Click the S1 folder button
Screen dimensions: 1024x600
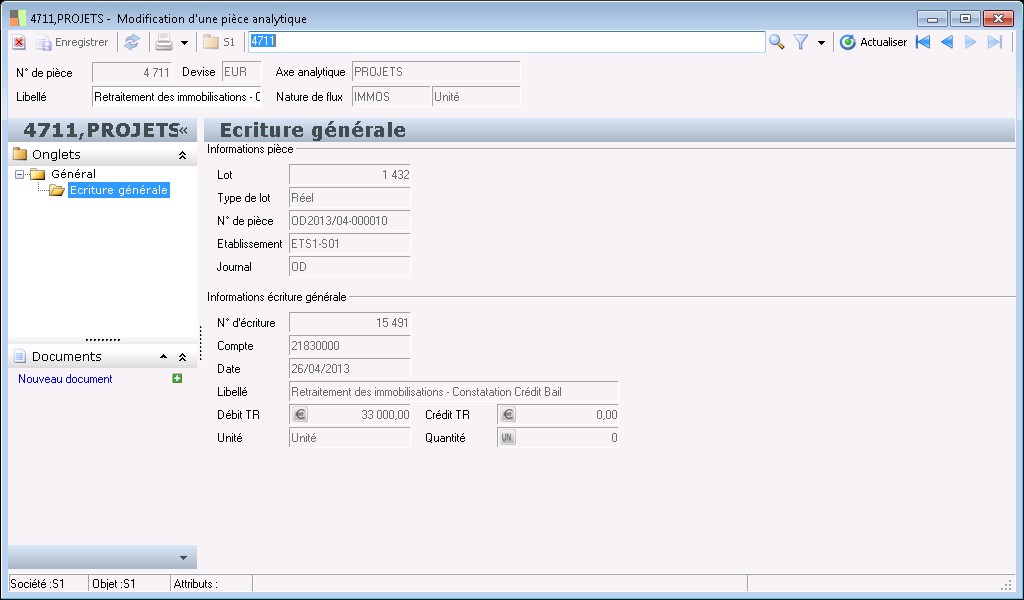point(219,42)
